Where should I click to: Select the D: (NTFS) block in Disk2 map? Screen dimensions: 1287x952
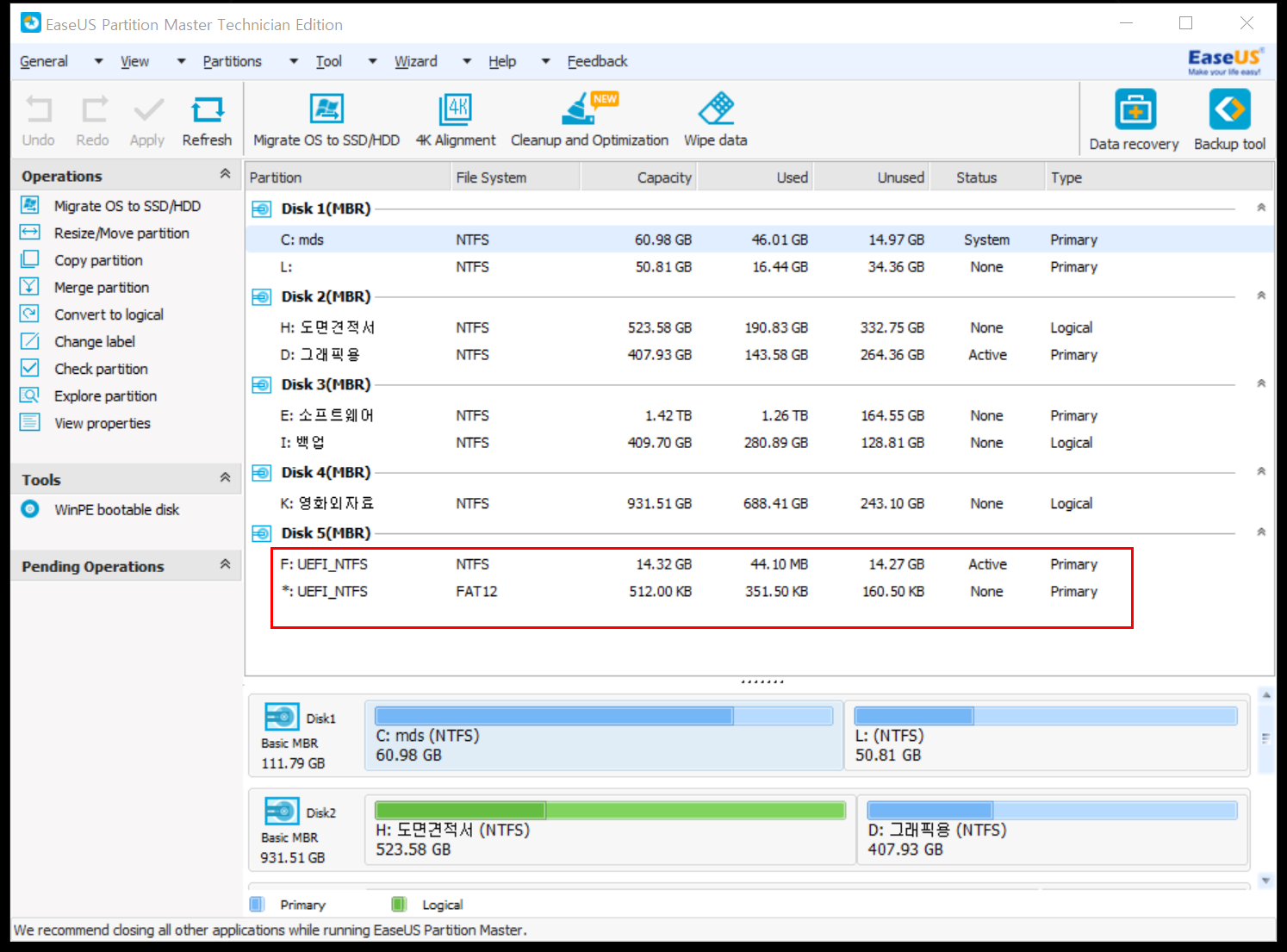click(x=1053, y=830)
